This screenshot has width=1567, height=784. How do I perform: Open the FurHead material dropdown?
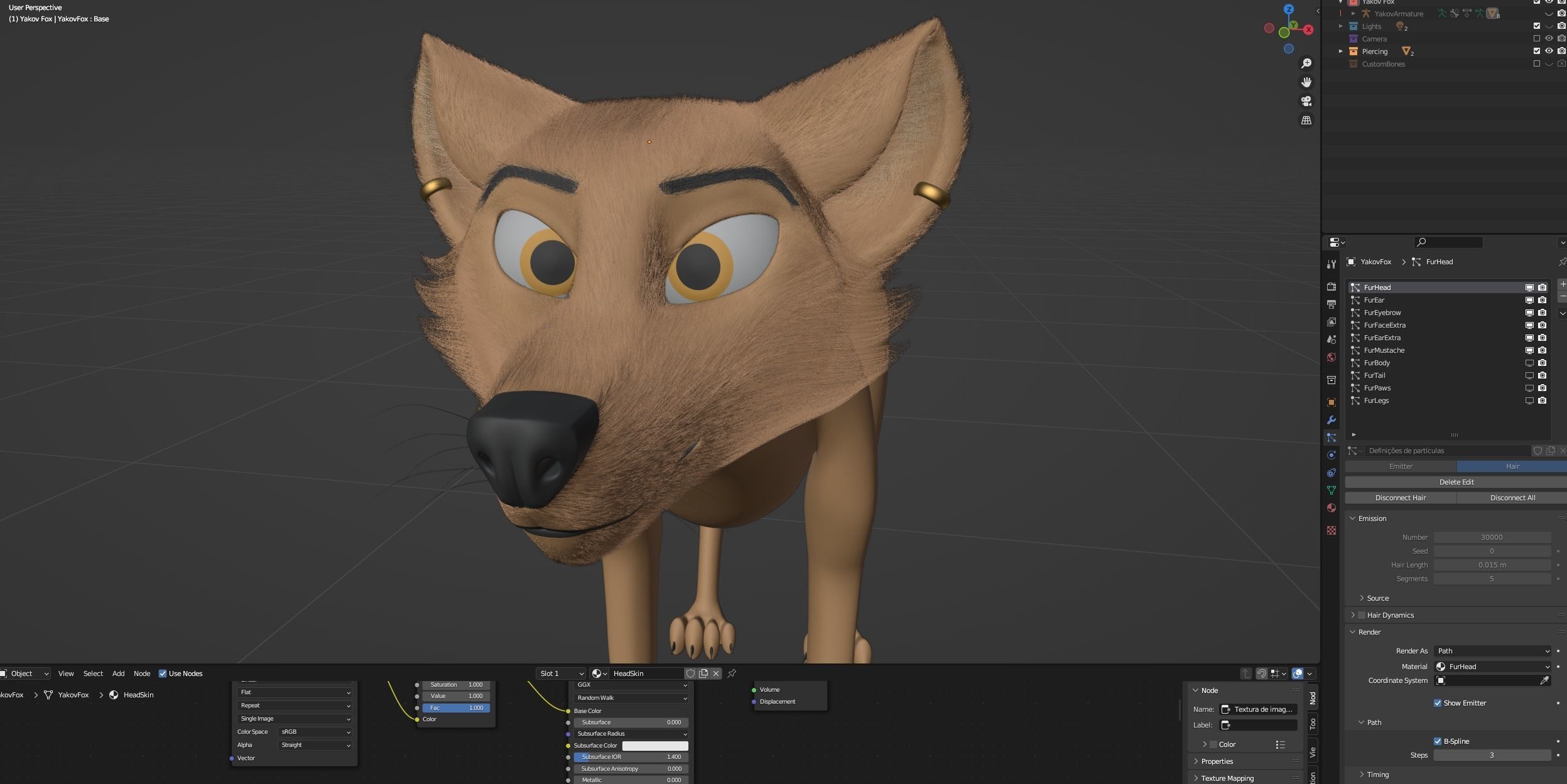click(x=1493, y=667)
